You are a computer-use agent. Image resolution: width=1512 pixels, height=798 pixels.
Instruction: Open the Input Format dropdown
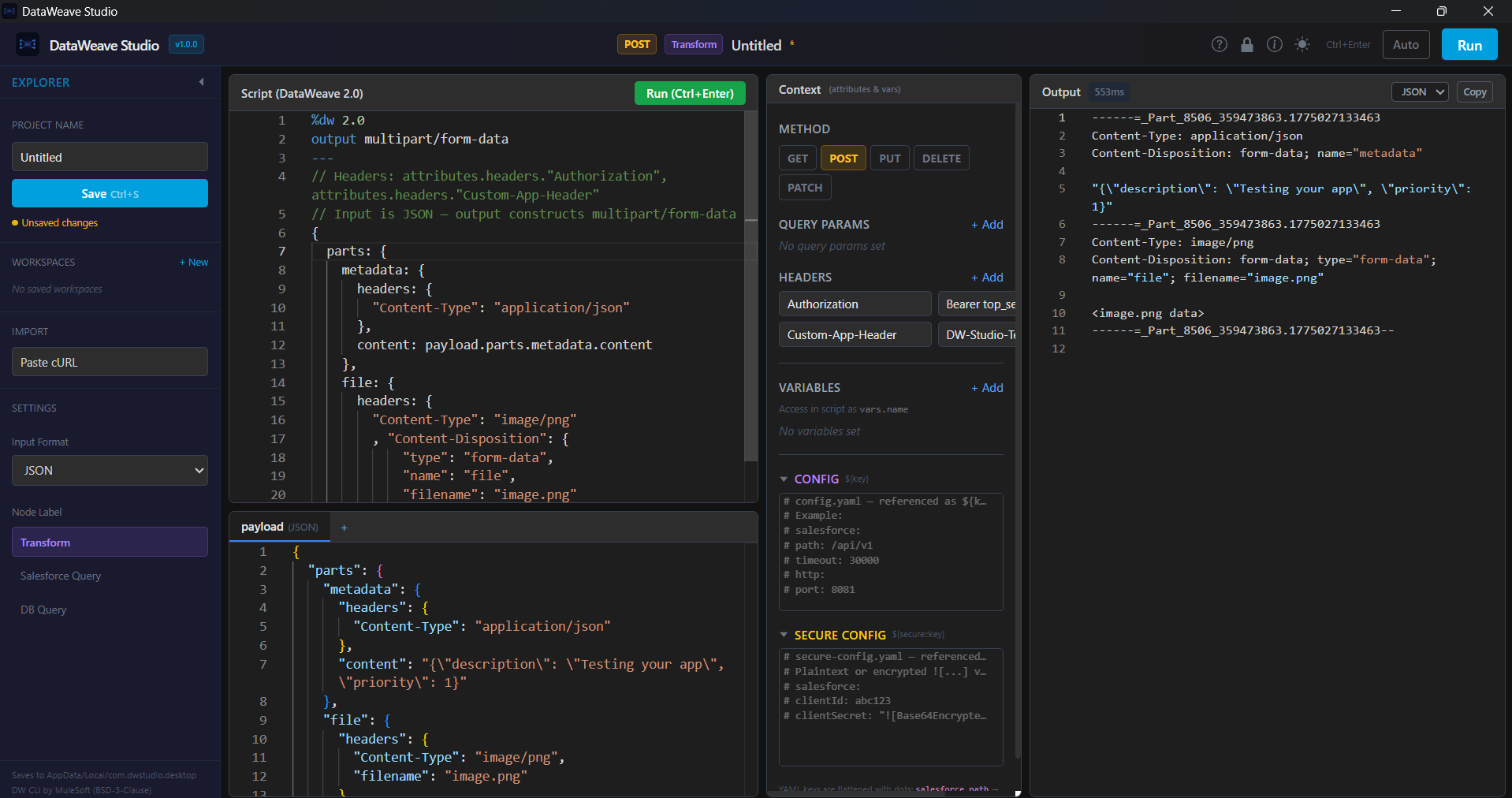point(109,470)
